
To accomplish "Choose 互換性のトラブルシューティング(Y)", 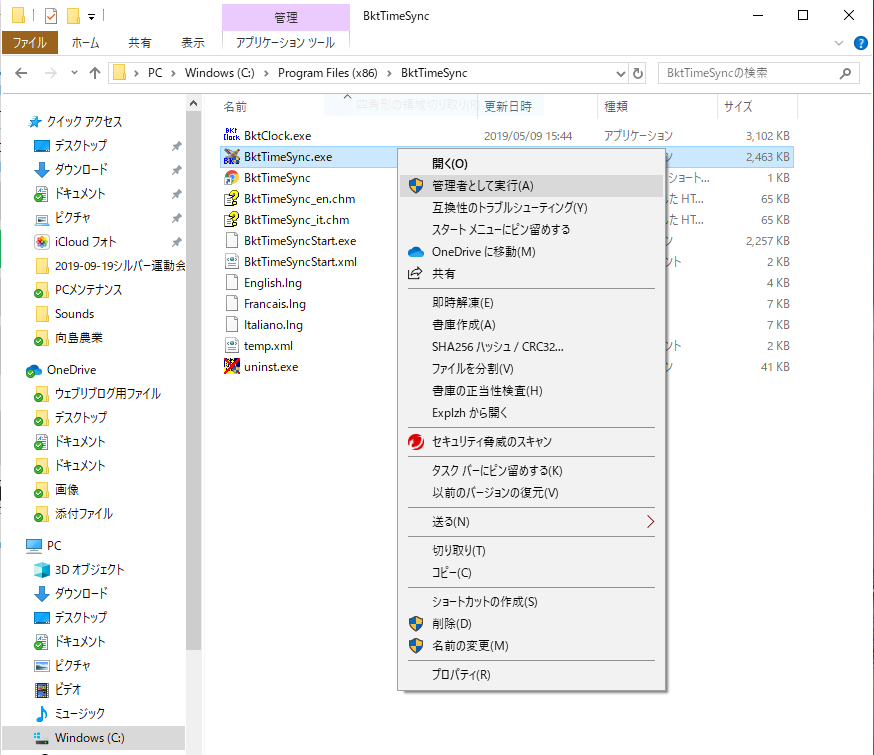I will (531, 208).
